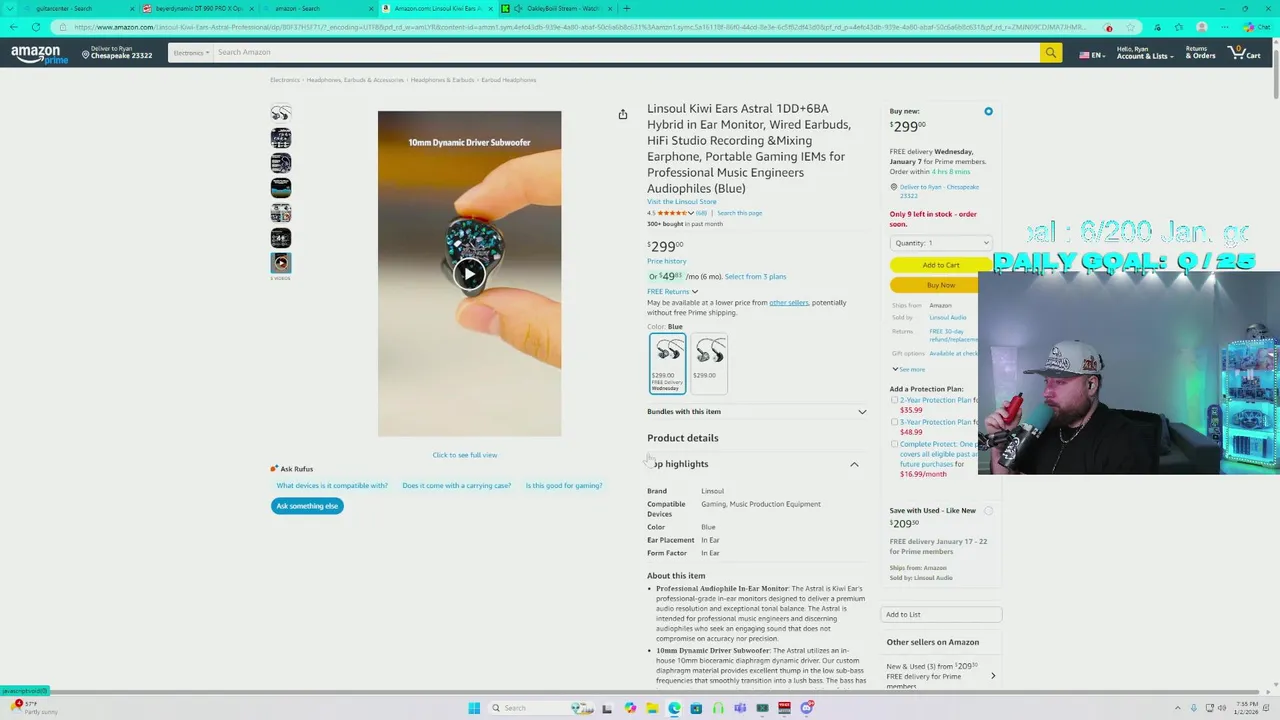Open Microsoft Teams from the taskbar

[x=740, y=708]
